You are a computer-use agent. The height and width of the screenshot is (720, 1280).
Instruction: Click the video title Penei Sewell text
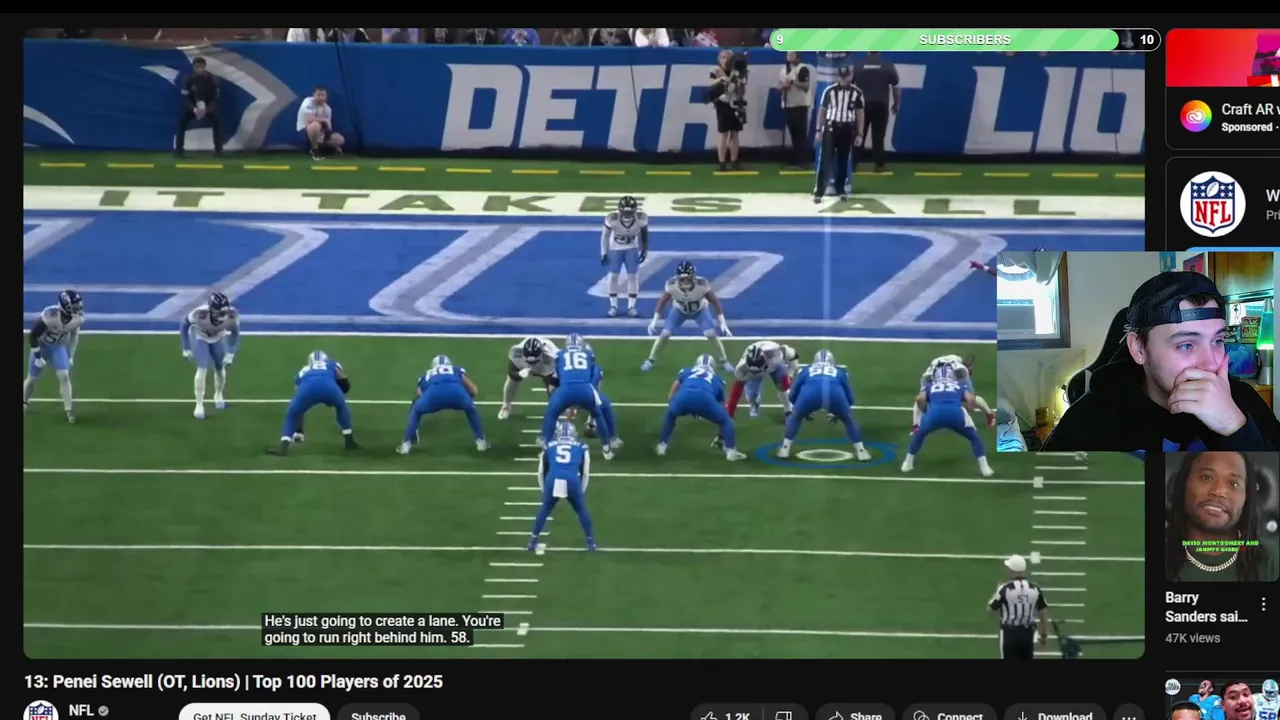(233, 682)
